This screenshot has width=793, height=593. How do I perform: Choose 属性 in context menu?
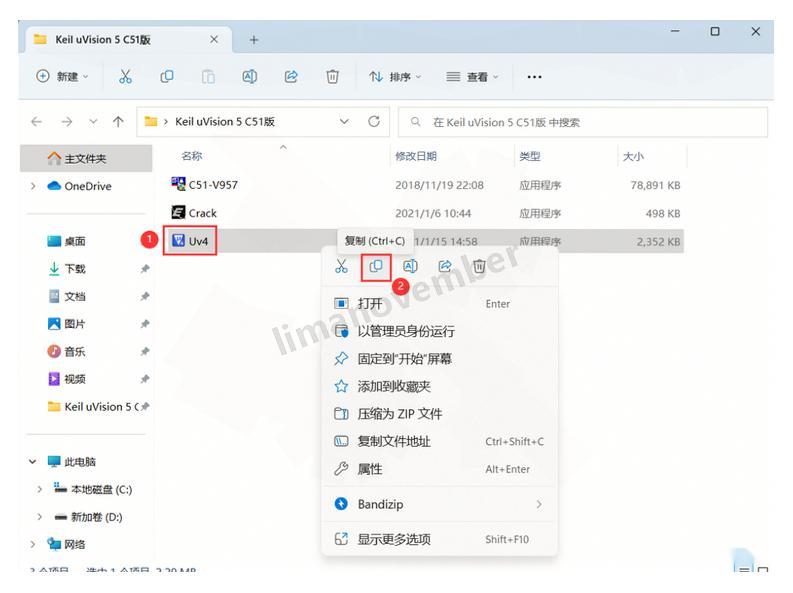439,469
